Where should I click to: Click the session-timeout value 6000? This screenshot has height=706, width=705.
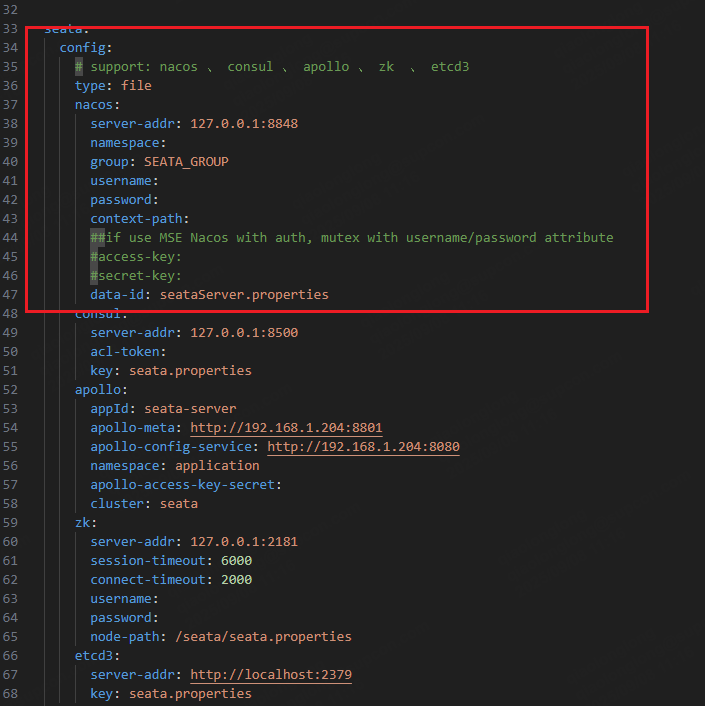(x=236, y=561)
